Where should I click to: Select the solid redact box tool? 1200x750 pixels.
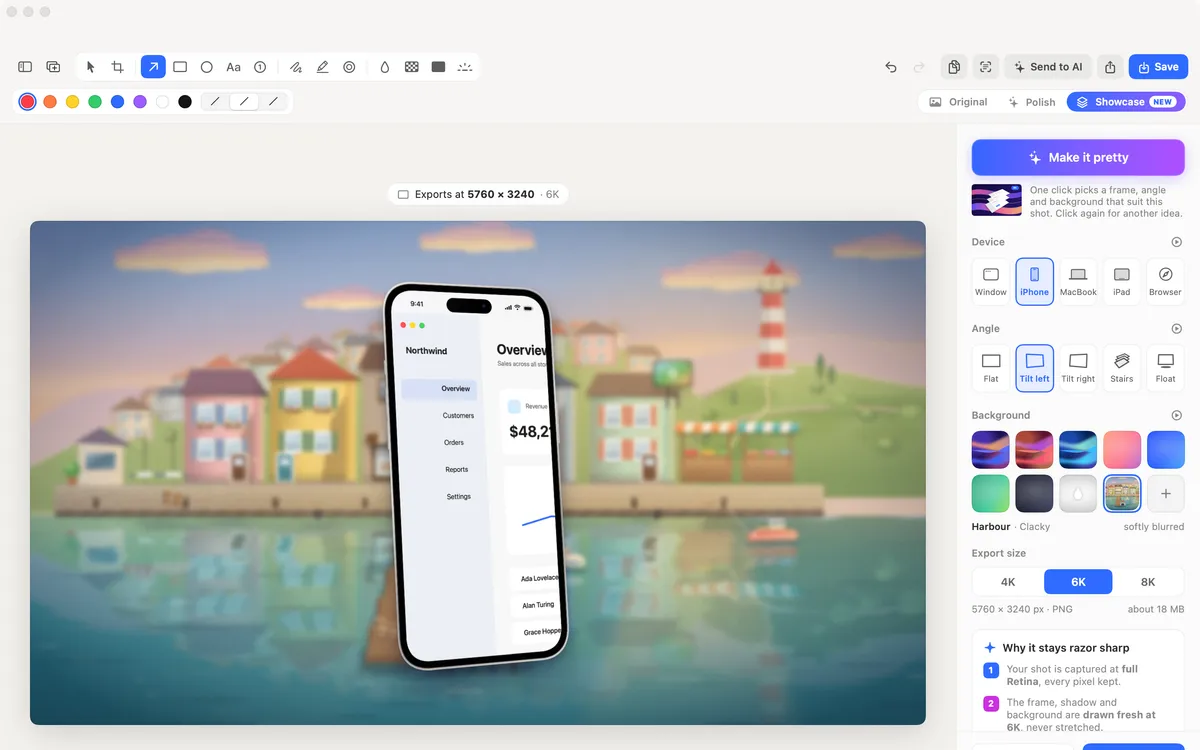tap(438, 67)
